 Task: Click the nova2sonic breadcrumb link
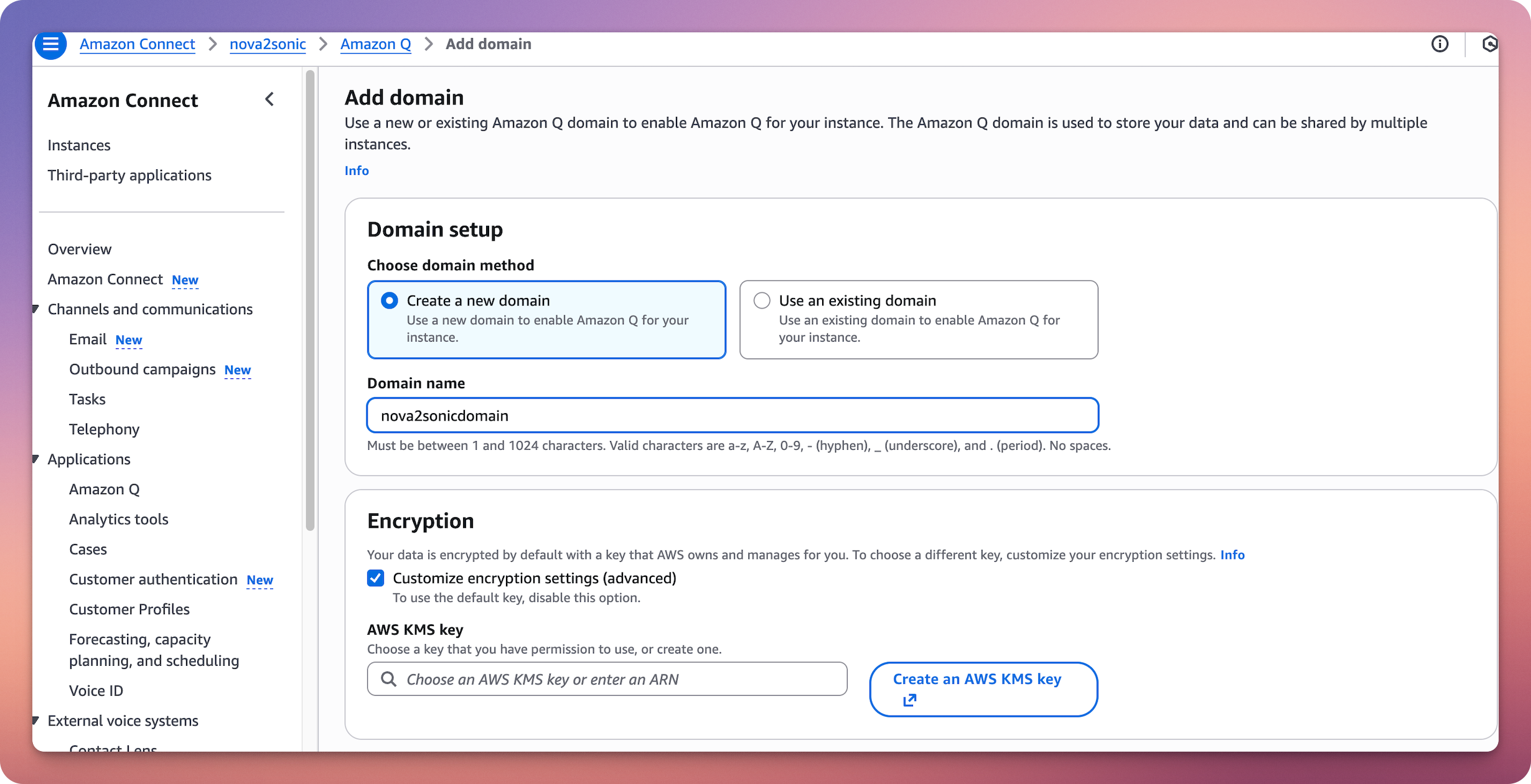[x=268, y=44]
